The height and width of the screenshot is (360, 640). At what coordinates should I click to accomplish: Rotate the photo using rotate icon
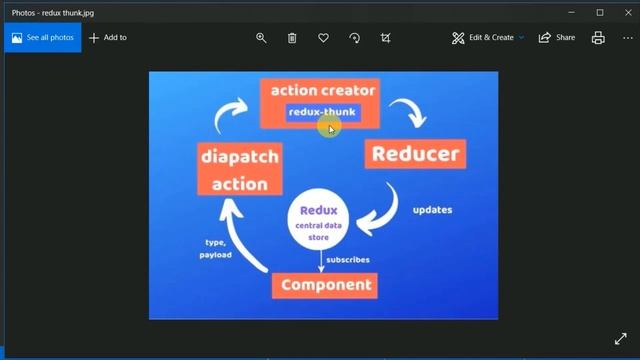pyautogui.click(x=355, y=38)
